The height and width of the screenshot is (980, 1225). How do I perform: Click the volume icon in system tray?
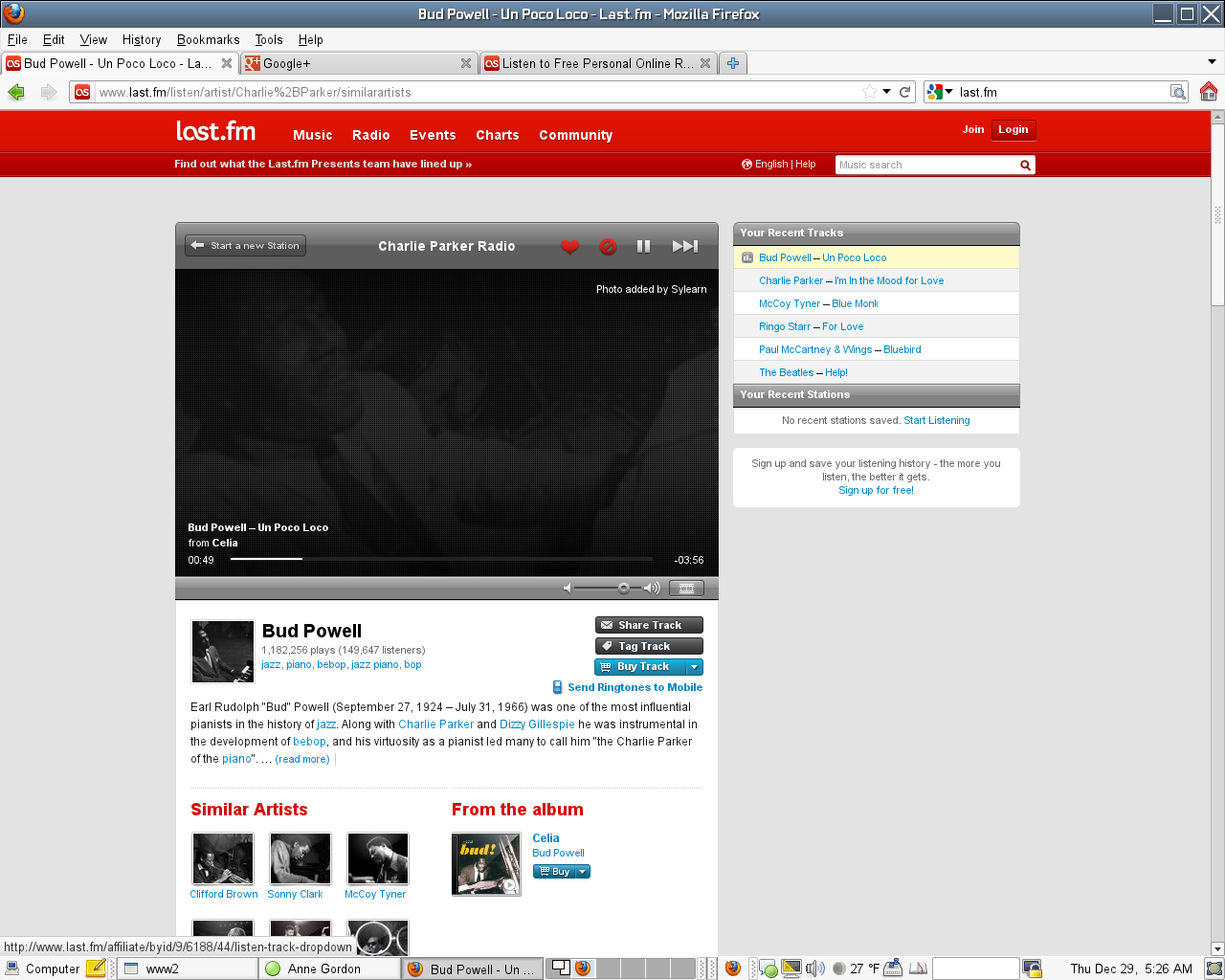click(814, 969)
